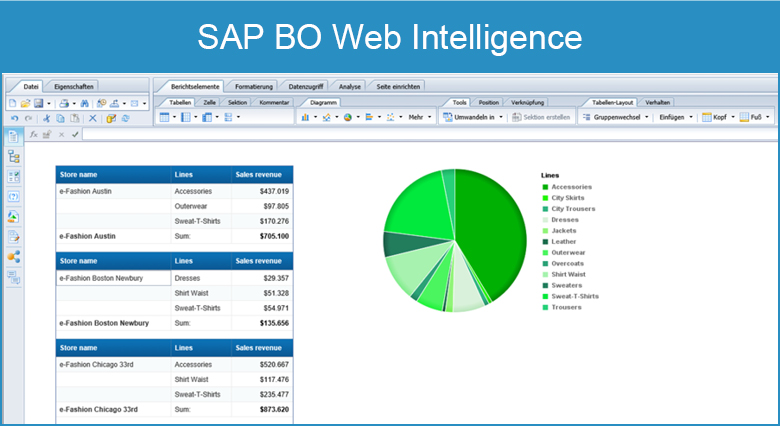Click the Open folder icon
The height and width of the screenshot is (426, 780).
tap(25, 104)
